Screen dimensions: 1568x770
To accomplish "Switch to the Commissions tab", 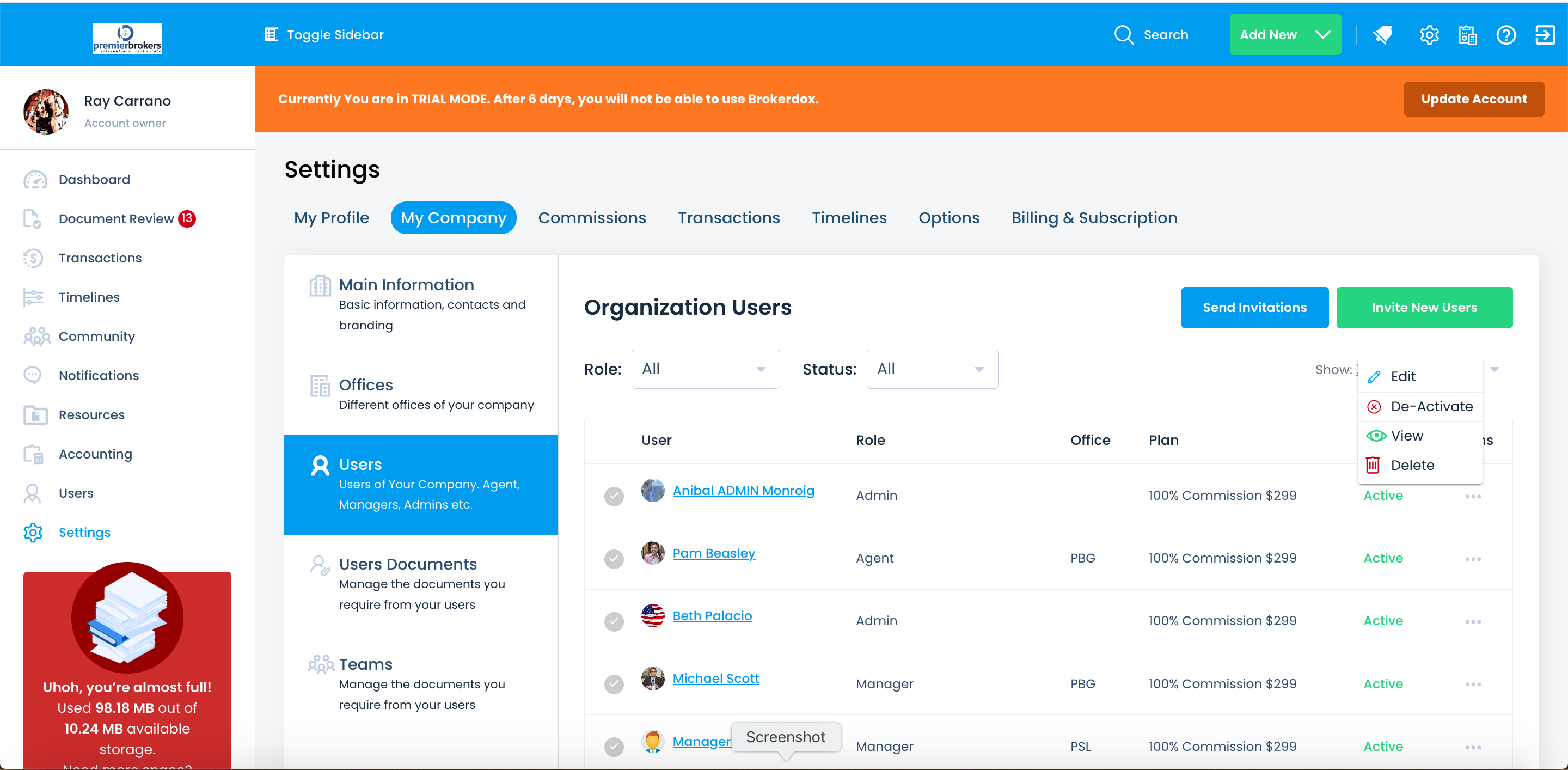I will 592,218.
